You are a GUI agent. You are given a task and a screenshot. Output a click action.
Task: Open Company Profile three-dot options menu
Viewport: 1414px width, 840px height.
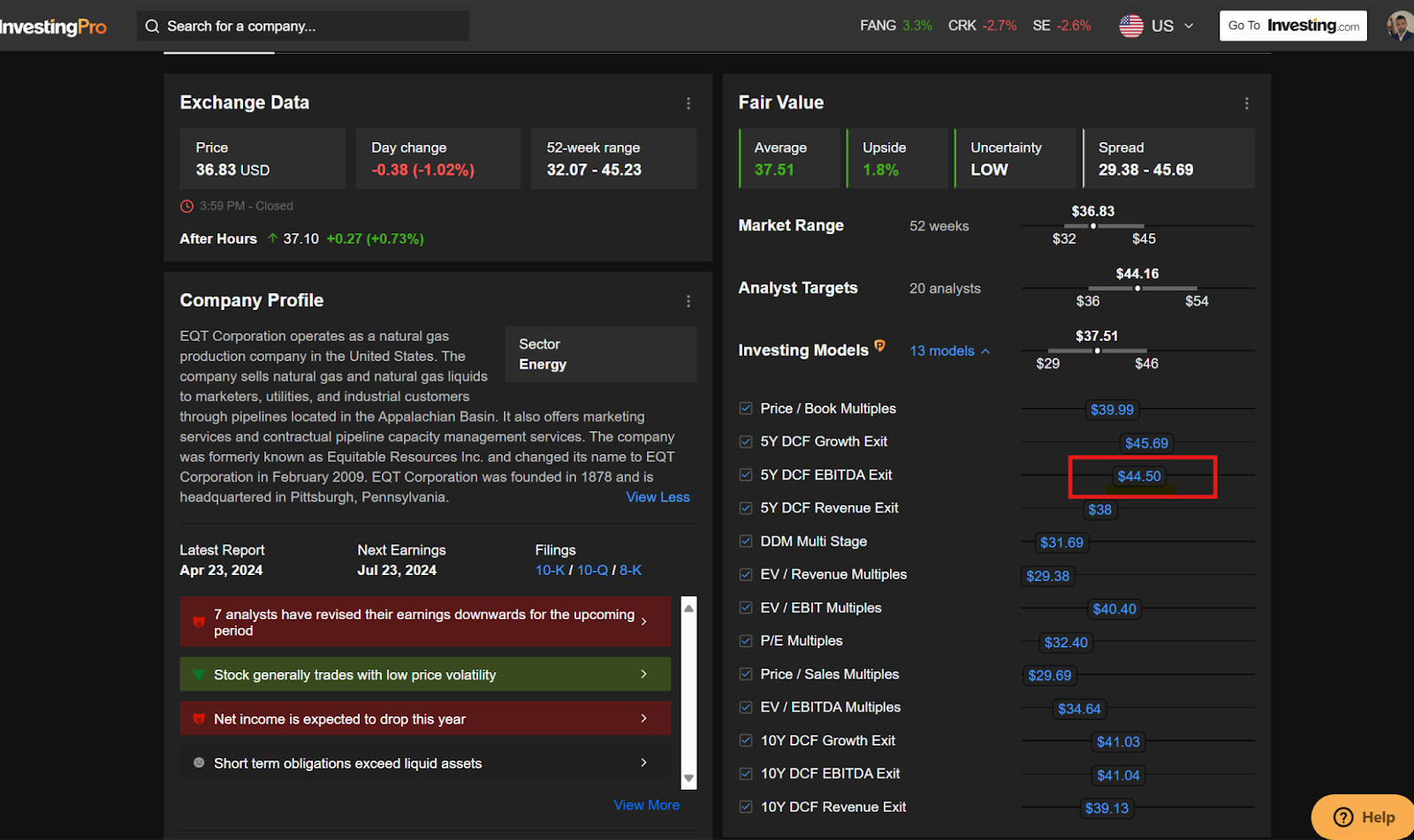pos(688,301)
